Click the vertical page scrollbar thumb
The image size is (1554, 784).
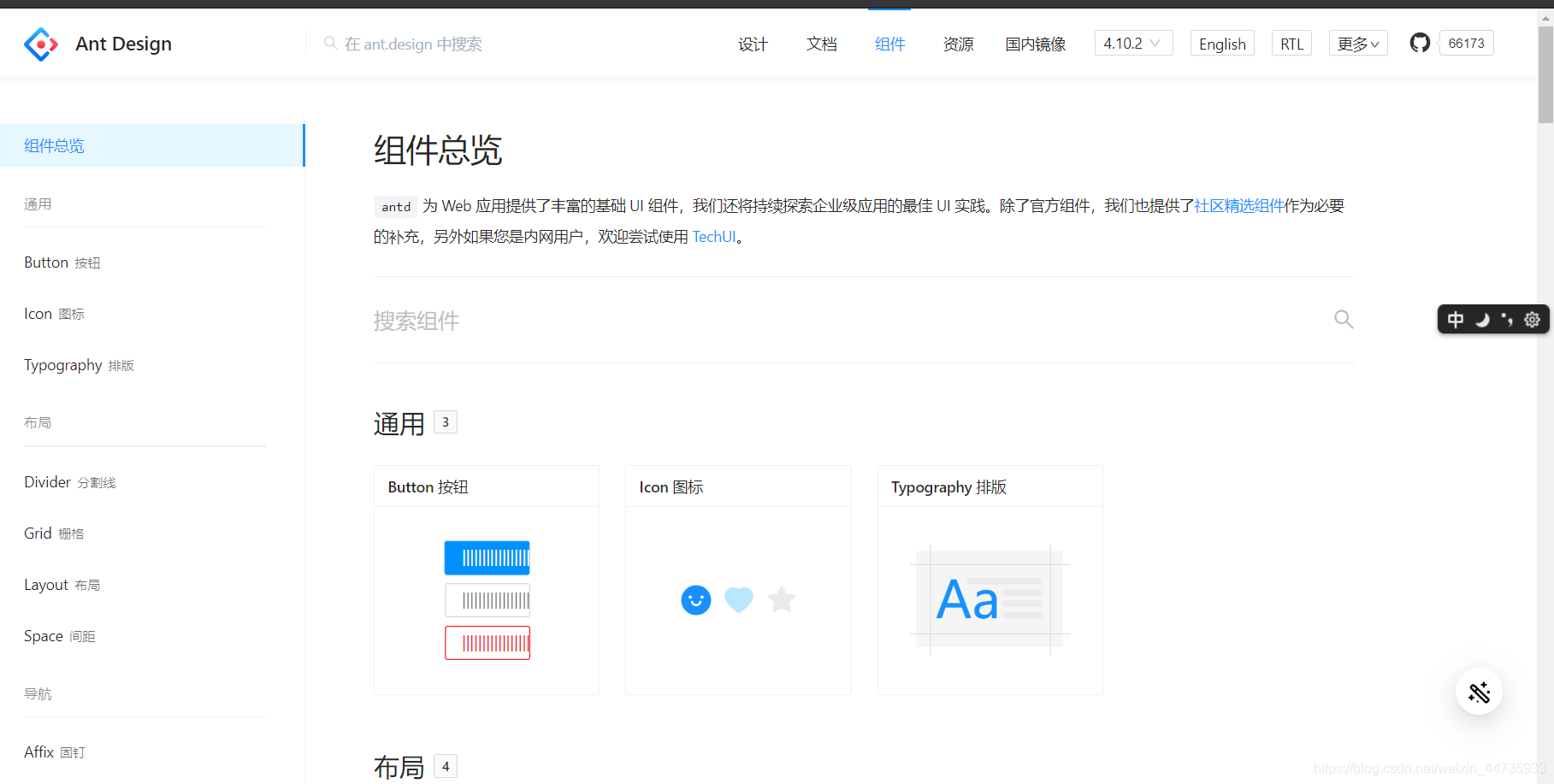[1545, 75]
